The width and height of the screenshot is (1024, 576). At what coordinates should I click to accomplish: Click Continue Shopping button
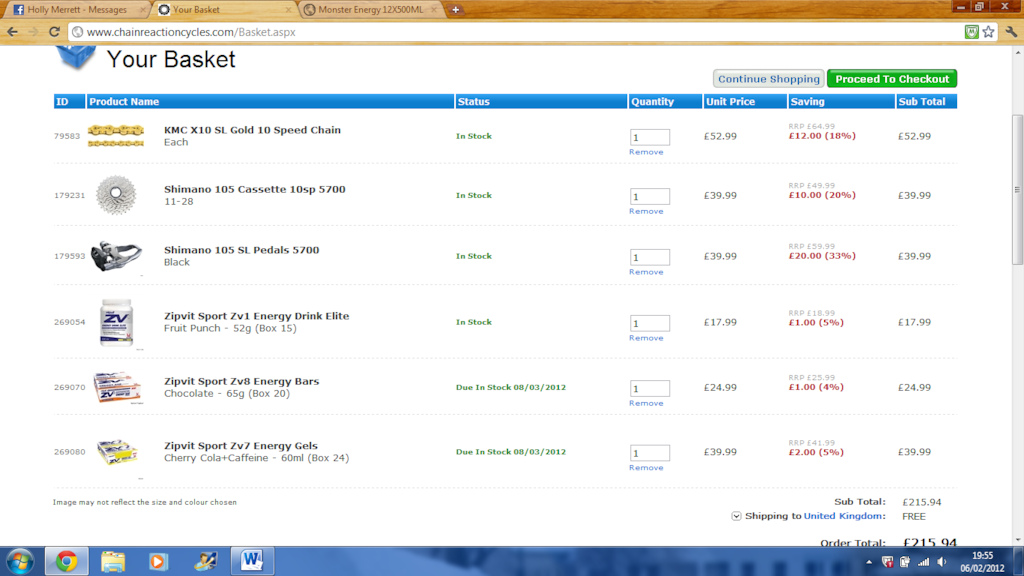(769, 79)
